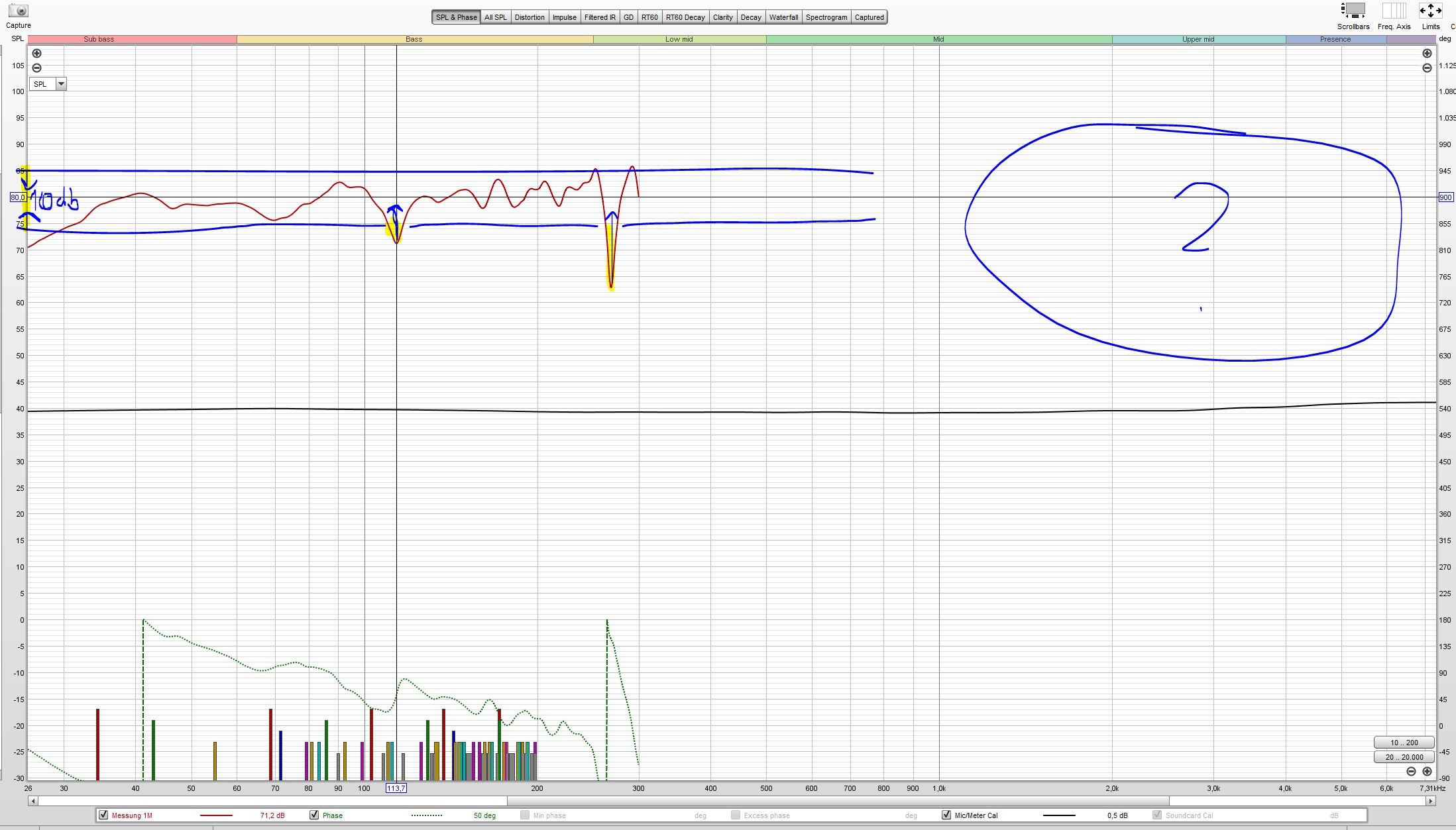Click the Freq. Axis icon
This screenshot has height=830, width=1456.
[1394, 11]
